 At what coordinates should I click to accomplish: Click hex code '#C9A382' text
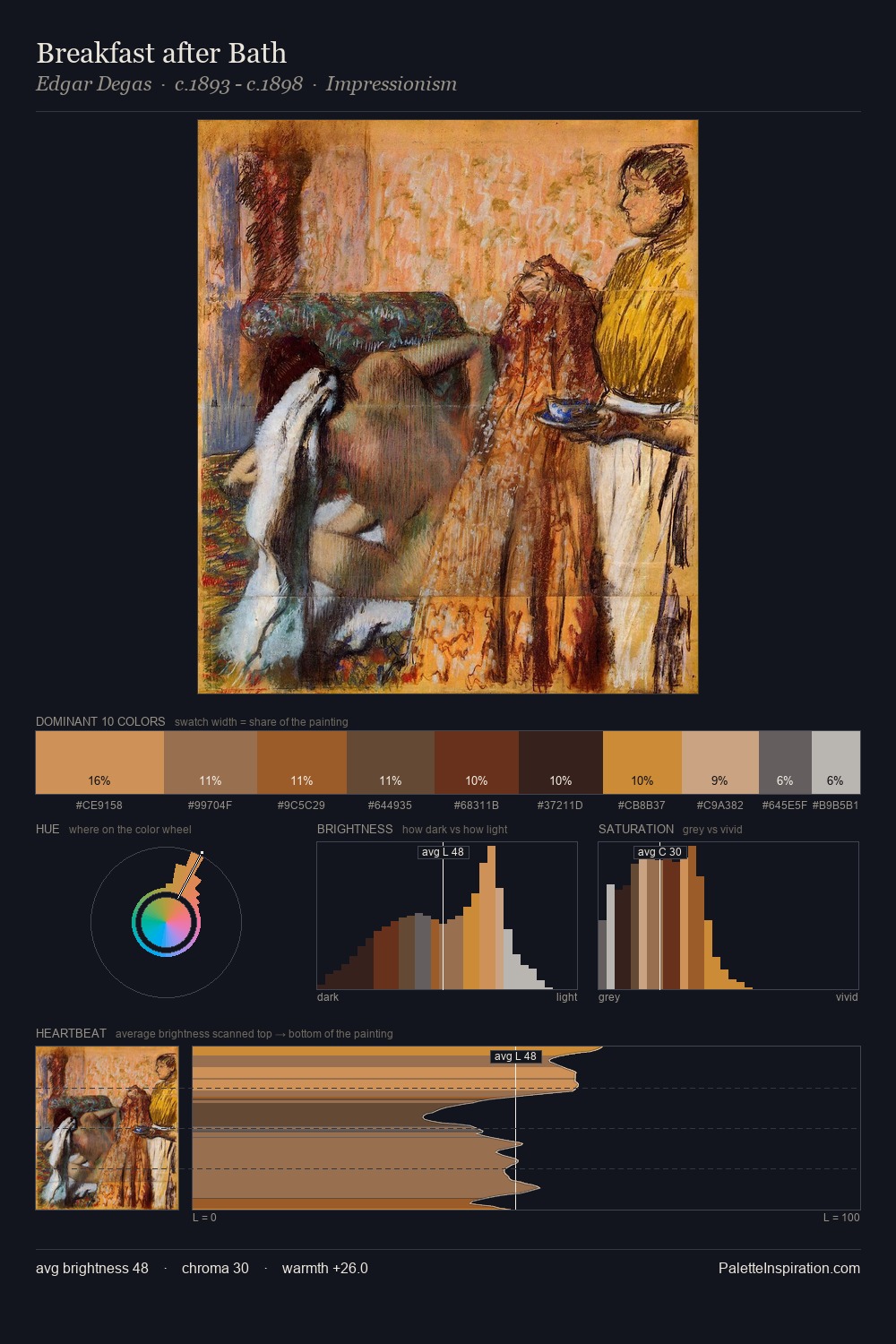(720, 806)
